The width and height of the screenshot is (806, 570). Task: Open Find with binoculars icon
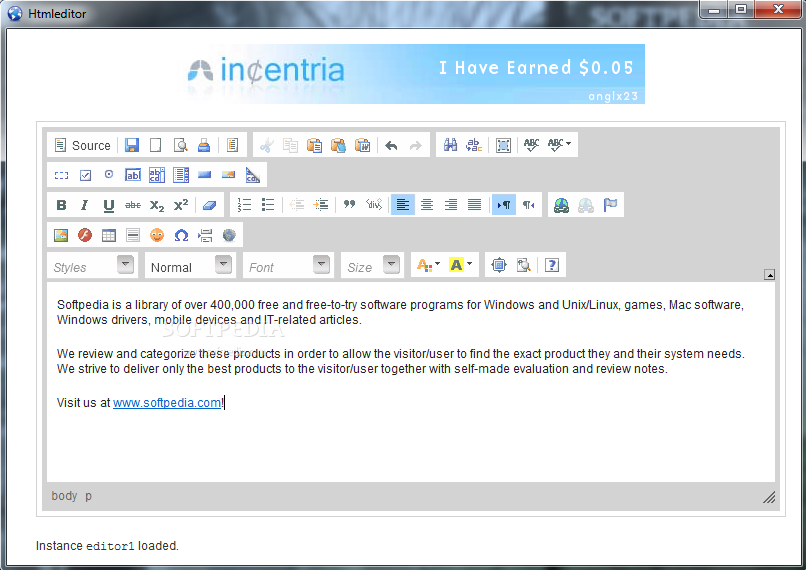pos(450,145)
